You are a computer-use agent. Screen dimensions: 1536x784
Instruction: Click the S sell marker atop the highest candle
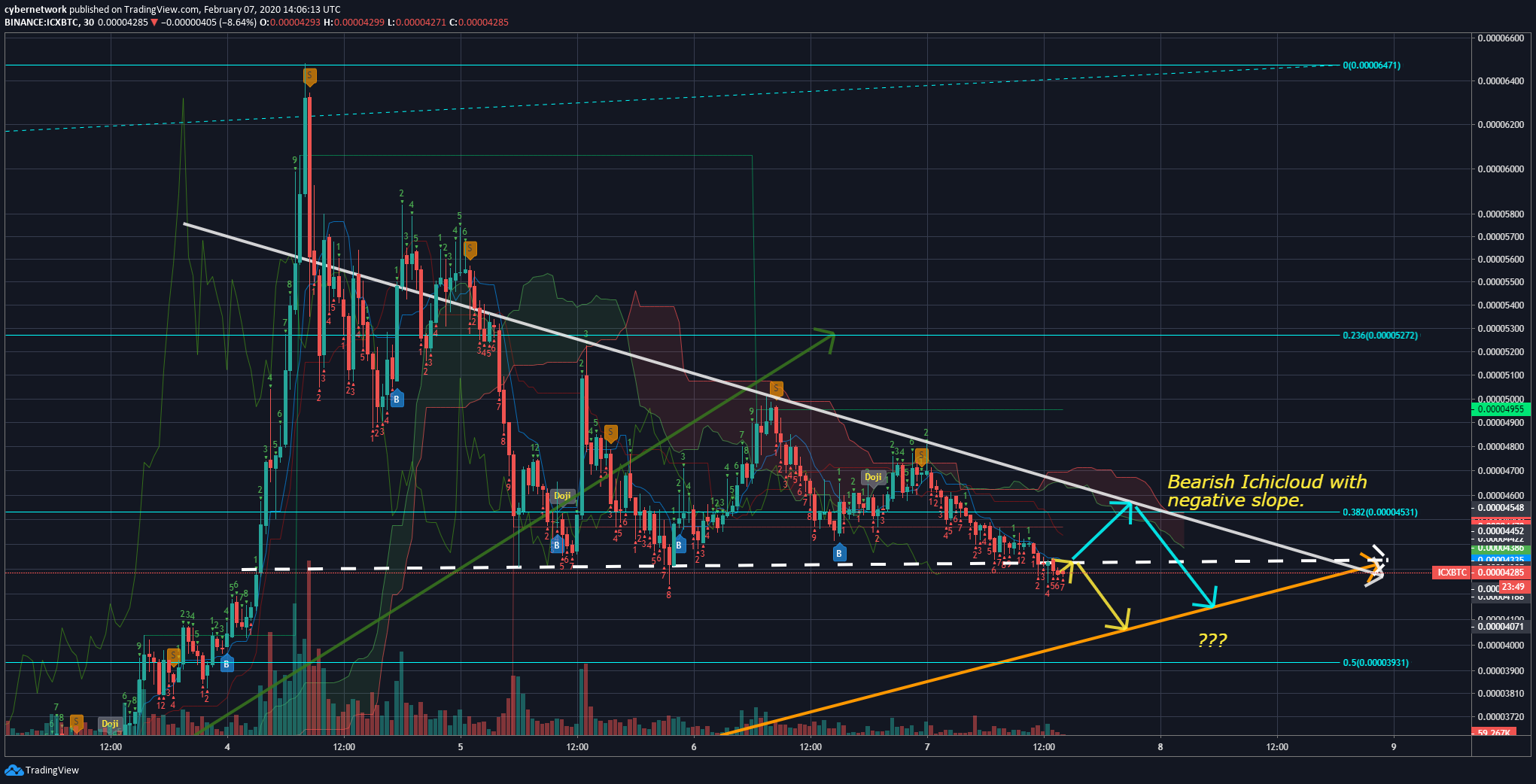[x=309, y=76]
